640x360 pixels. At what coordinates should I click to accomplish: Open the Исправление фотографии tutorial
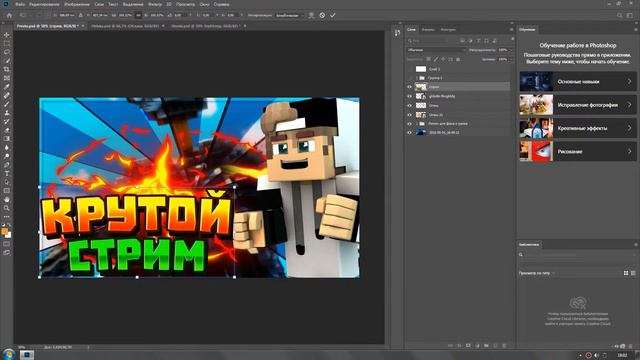tap(578, 105)
